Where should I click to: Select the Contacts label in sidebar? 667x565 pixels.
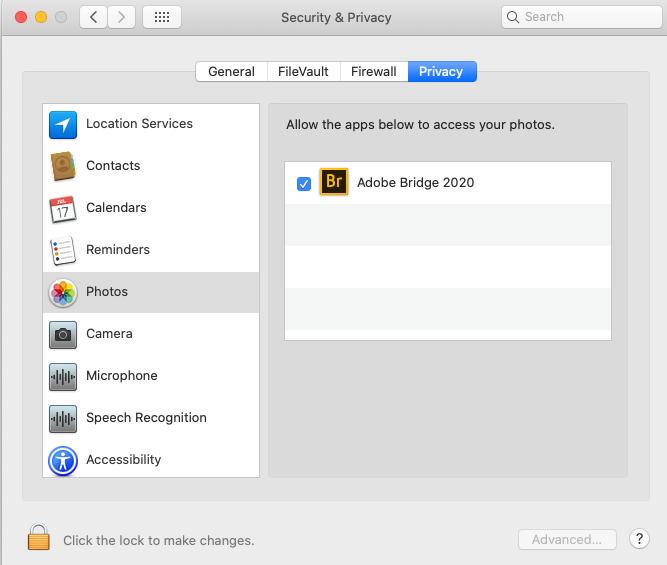click(x=113, y=166)
